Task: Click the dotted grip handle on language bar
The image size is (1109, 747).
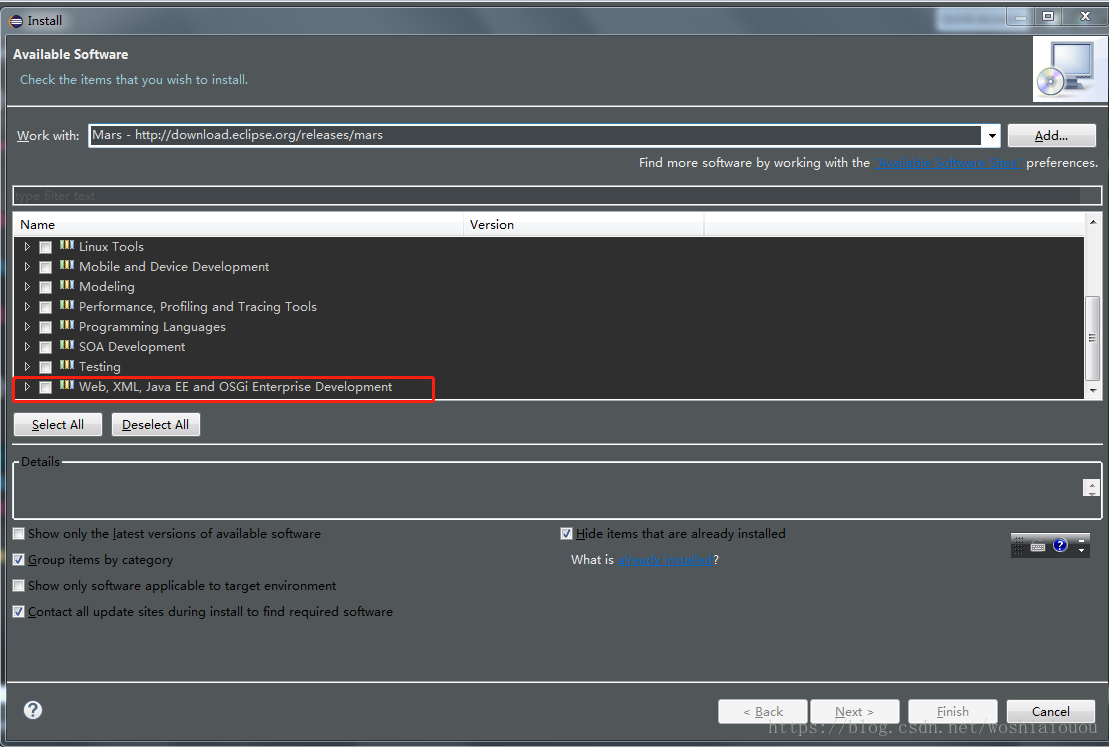Action: (1019, 545)
